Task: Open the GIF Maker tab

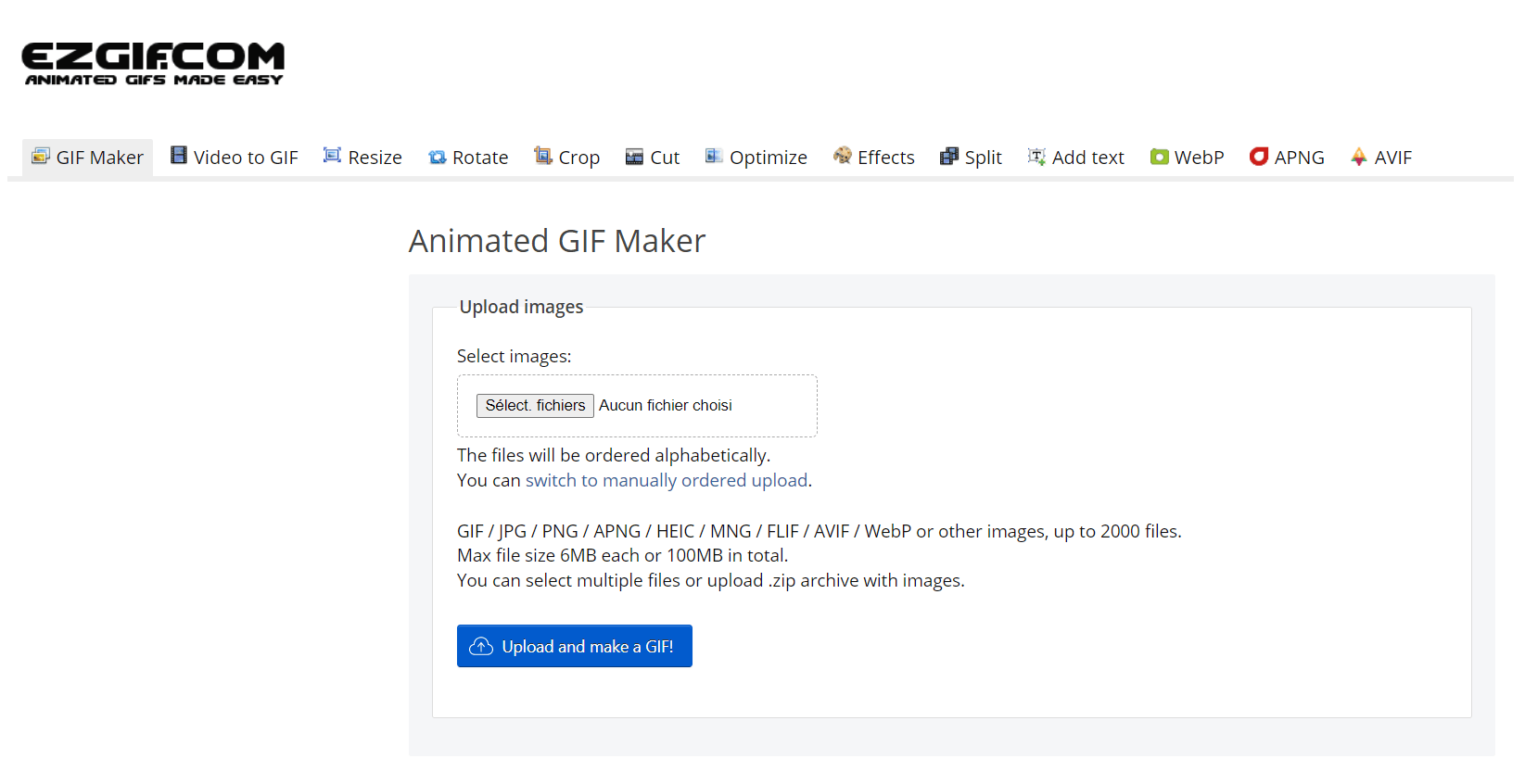Action: coord(88,158)
